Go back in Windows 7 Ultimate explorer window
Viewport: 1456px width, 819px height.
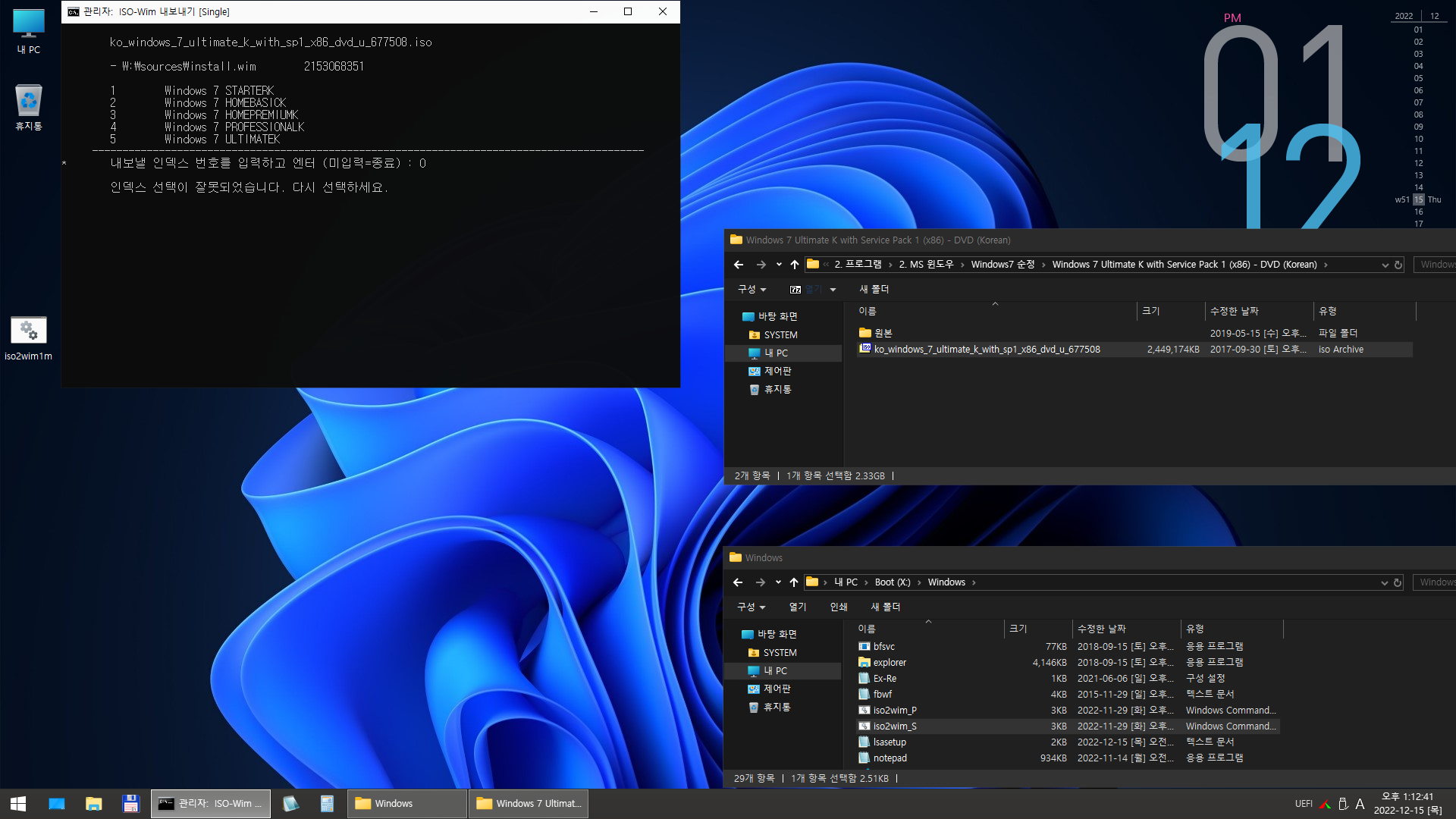[x=739, y=265]
